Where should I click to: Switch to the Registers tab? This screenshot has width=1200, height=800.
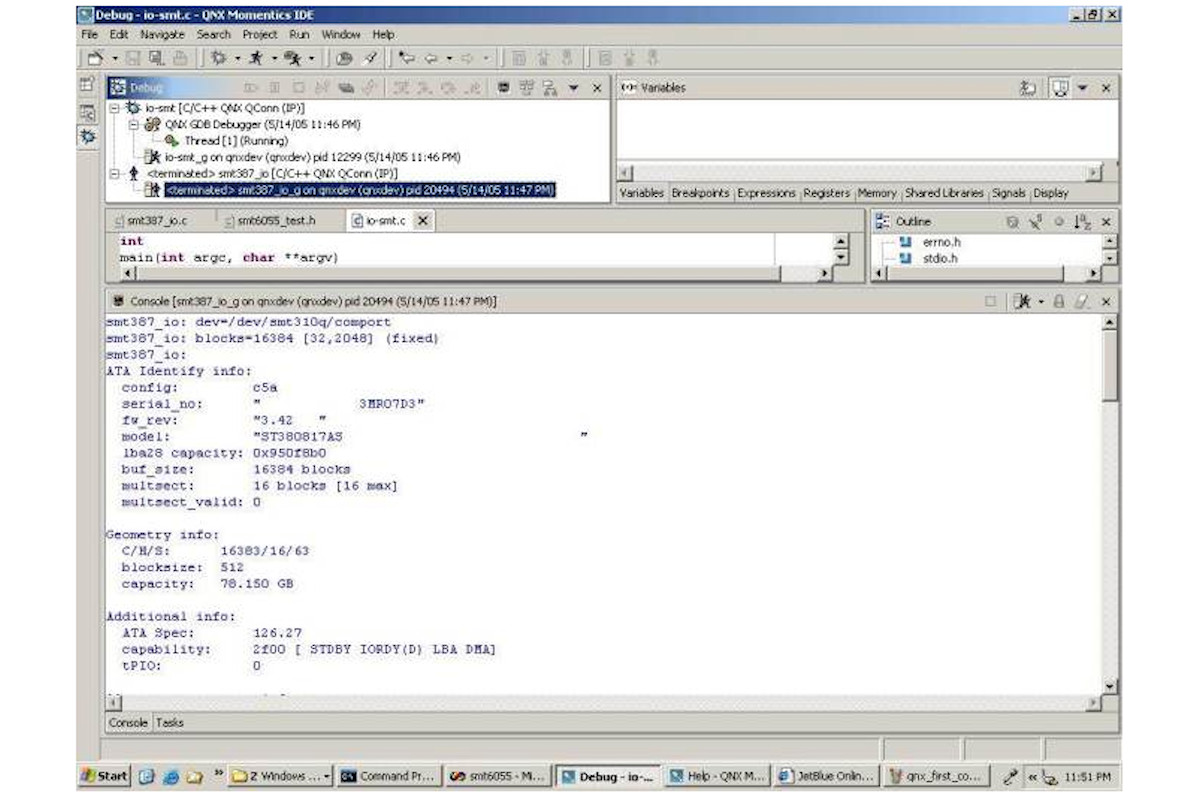[826, 193]
